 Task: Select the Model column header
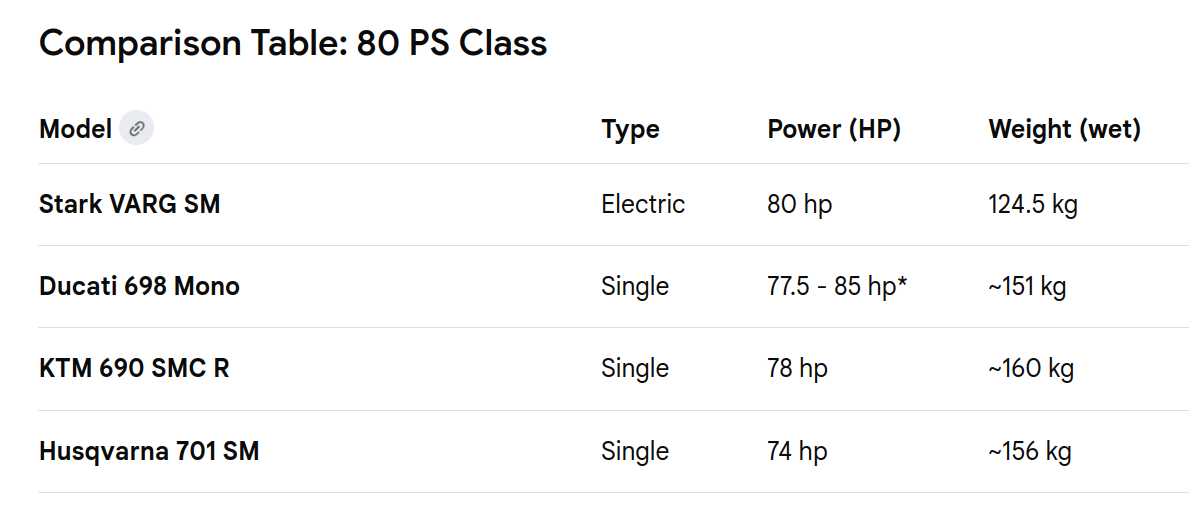pos(75,129)
